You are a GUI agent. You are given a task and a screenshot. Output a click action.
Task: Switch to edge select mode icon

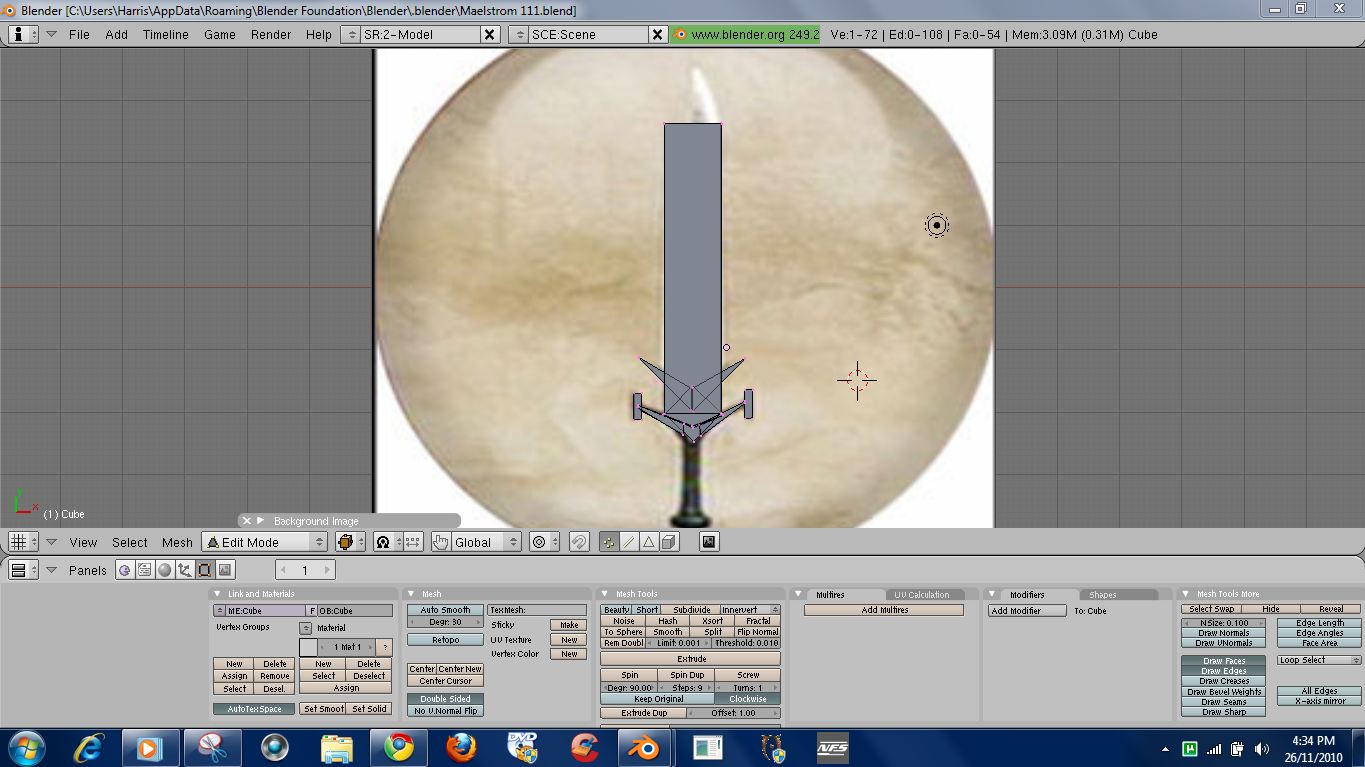click(628, 542)
